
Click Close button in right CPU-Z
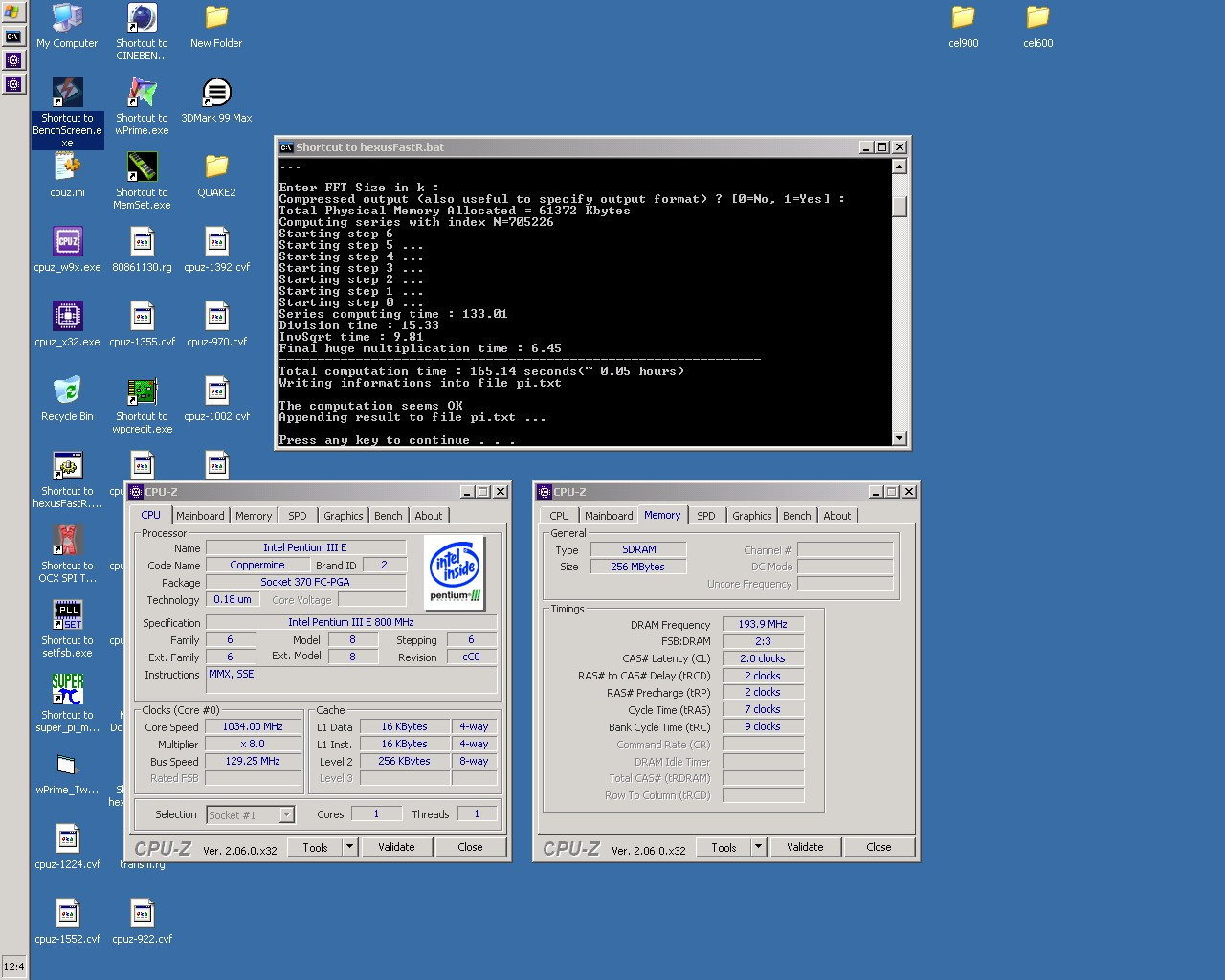pos(879,847)
